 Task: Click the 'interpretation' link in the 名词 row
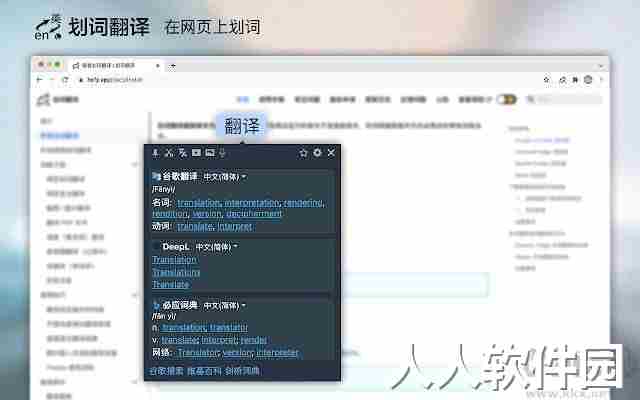point(252,203)
